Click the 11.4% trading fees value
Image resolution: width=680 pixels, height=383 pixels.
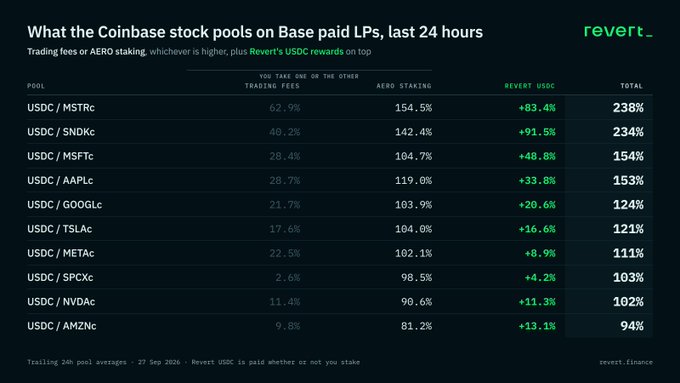coord(284,302)
